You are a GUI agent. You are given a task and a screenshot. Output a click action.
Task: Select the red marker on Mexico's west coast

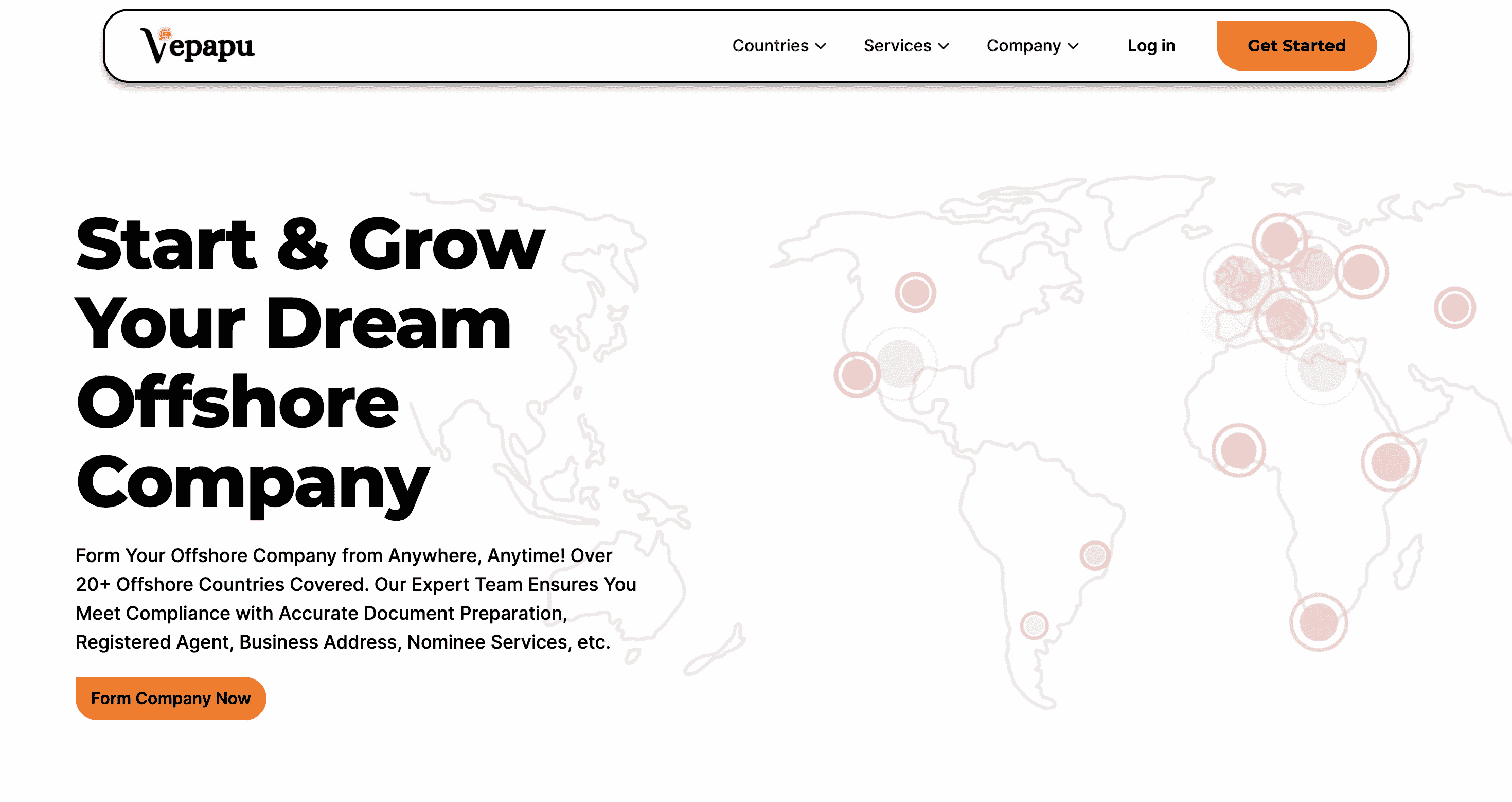click(857, 374)
